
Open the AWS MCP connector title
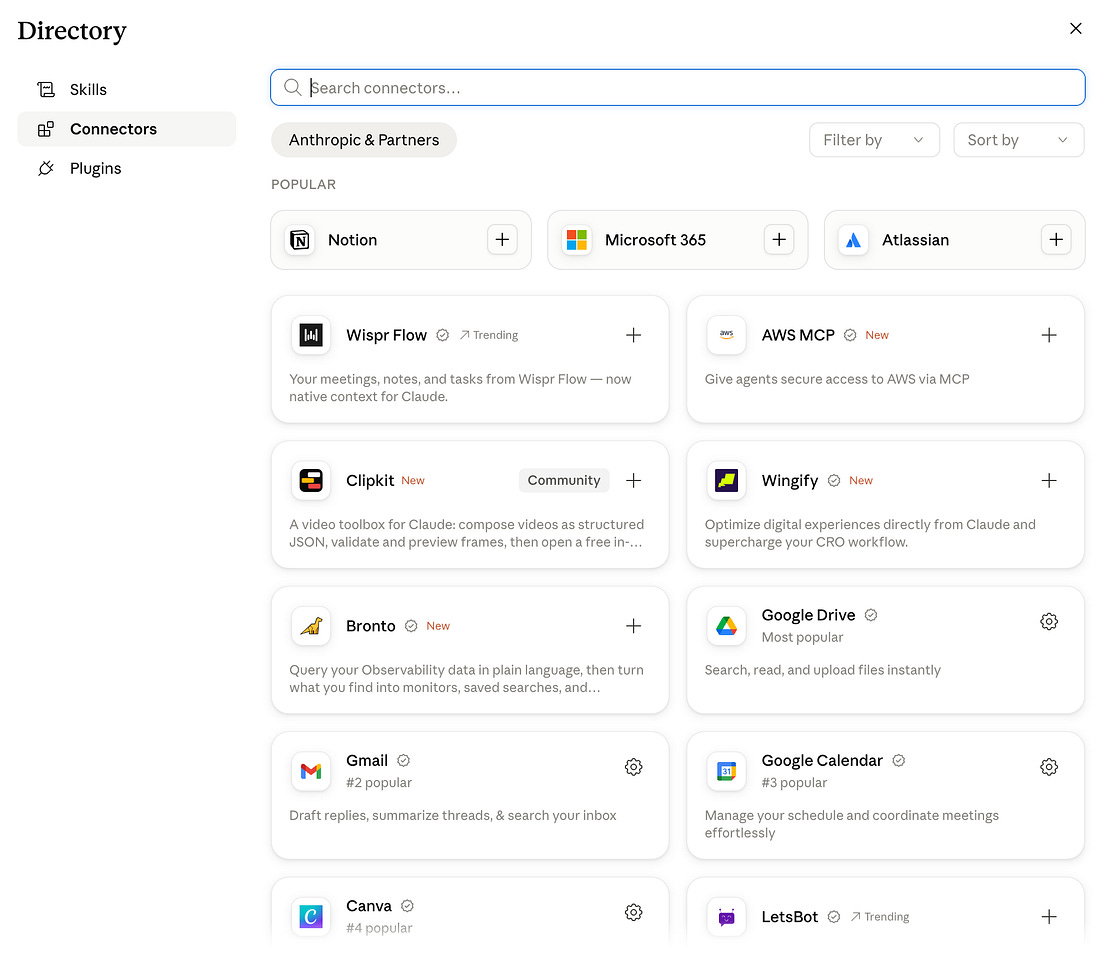pos(798,335)
